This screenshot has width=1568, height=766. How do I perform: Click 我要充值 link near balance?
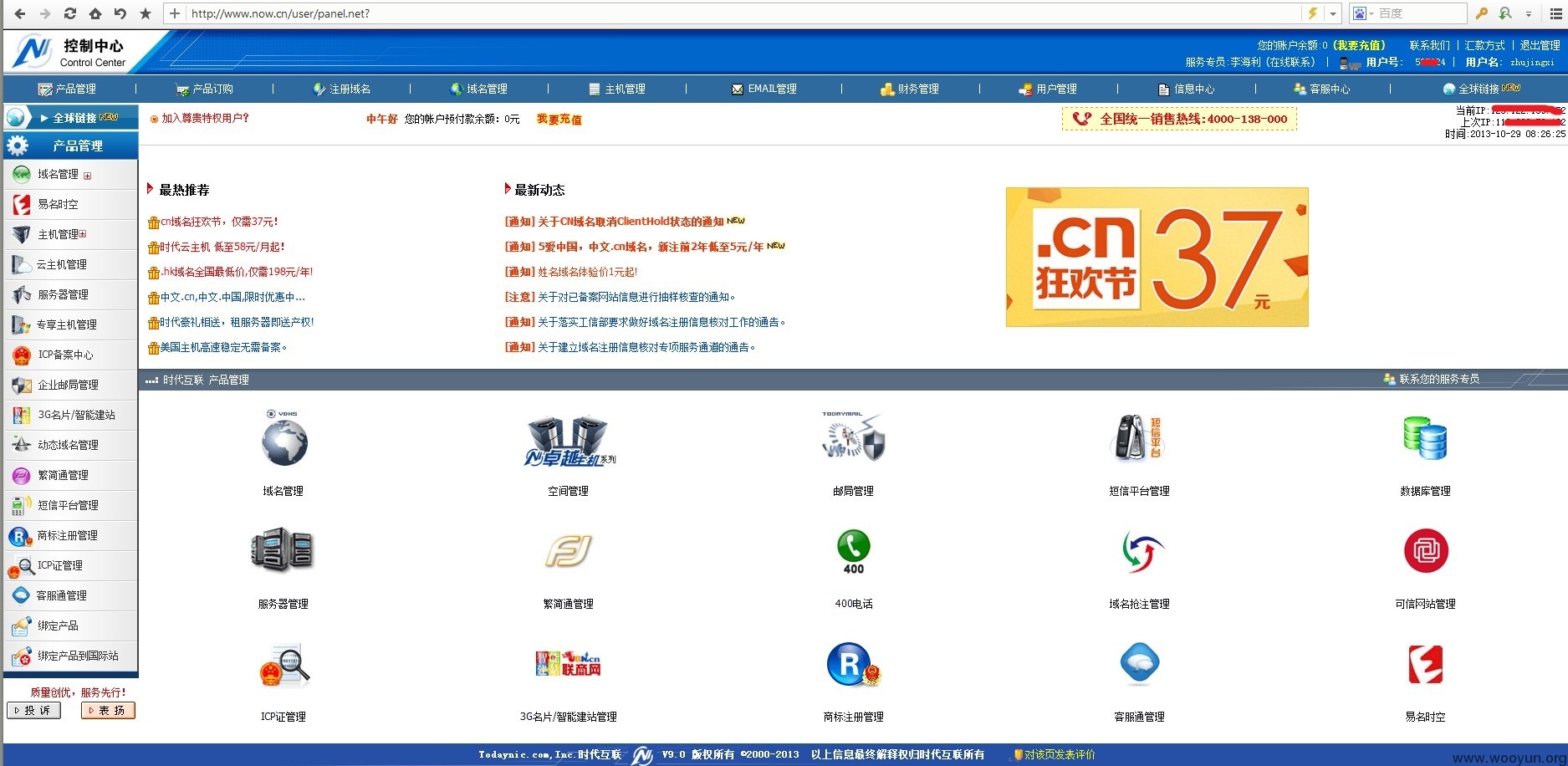pyautogui.click(x=559, y=120)
